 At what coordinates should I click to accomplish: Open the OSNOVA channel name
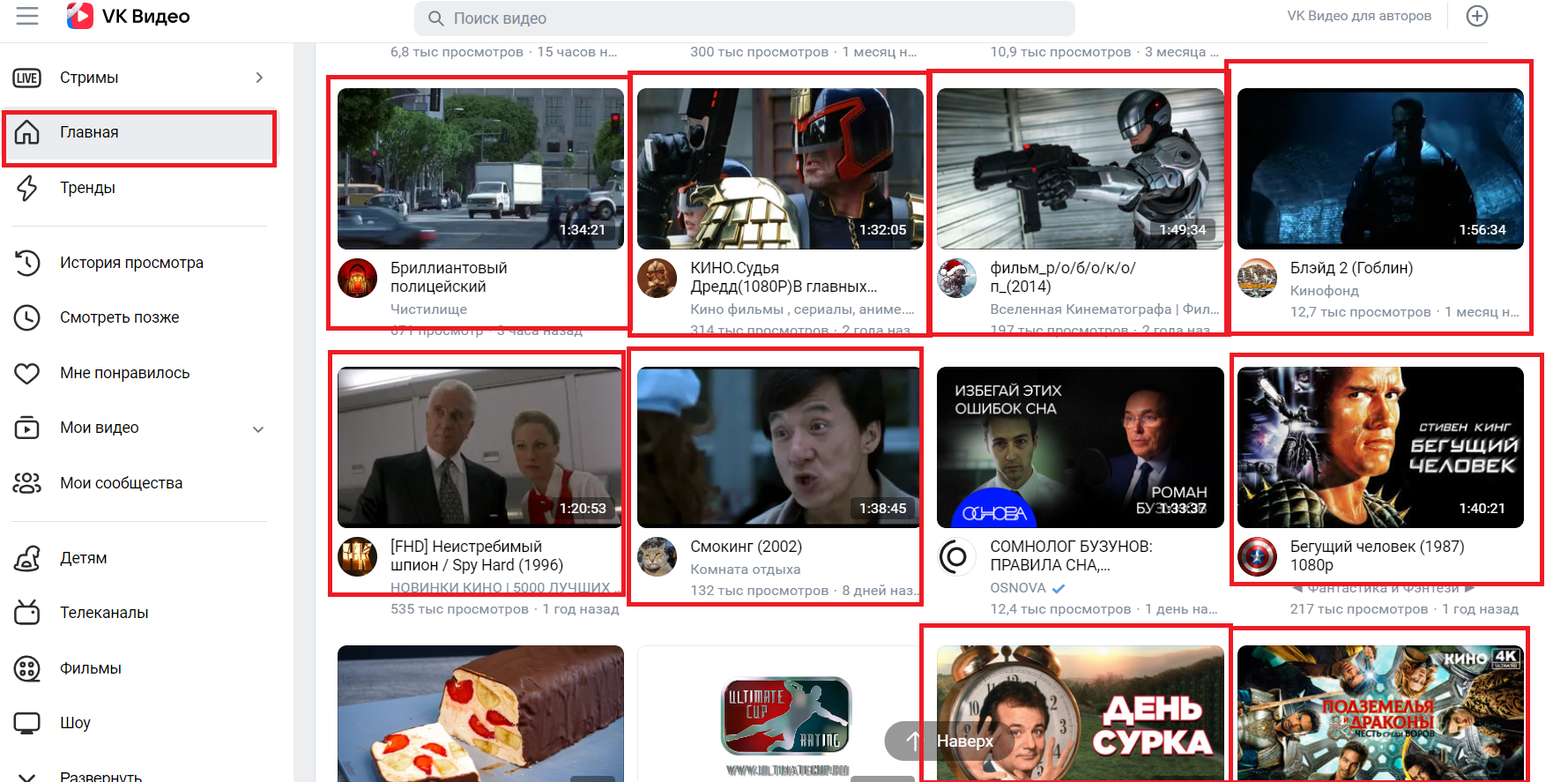pos(1017,588)
